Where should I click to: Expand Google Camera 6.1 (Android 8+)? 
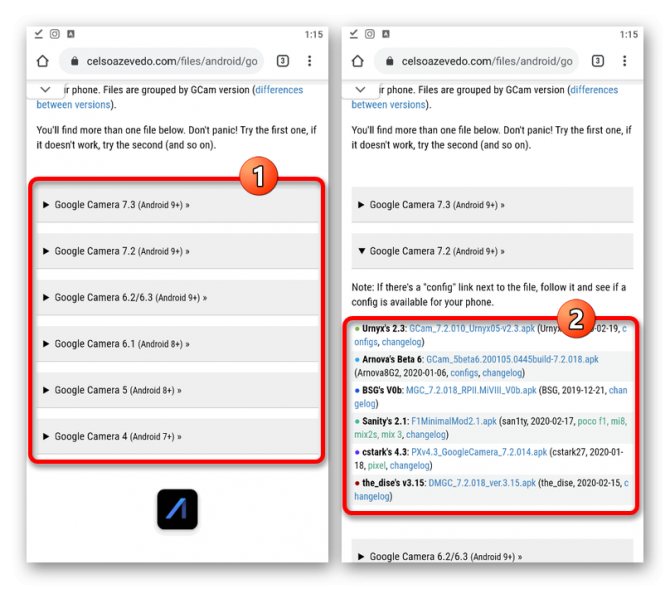click(177, 344)
